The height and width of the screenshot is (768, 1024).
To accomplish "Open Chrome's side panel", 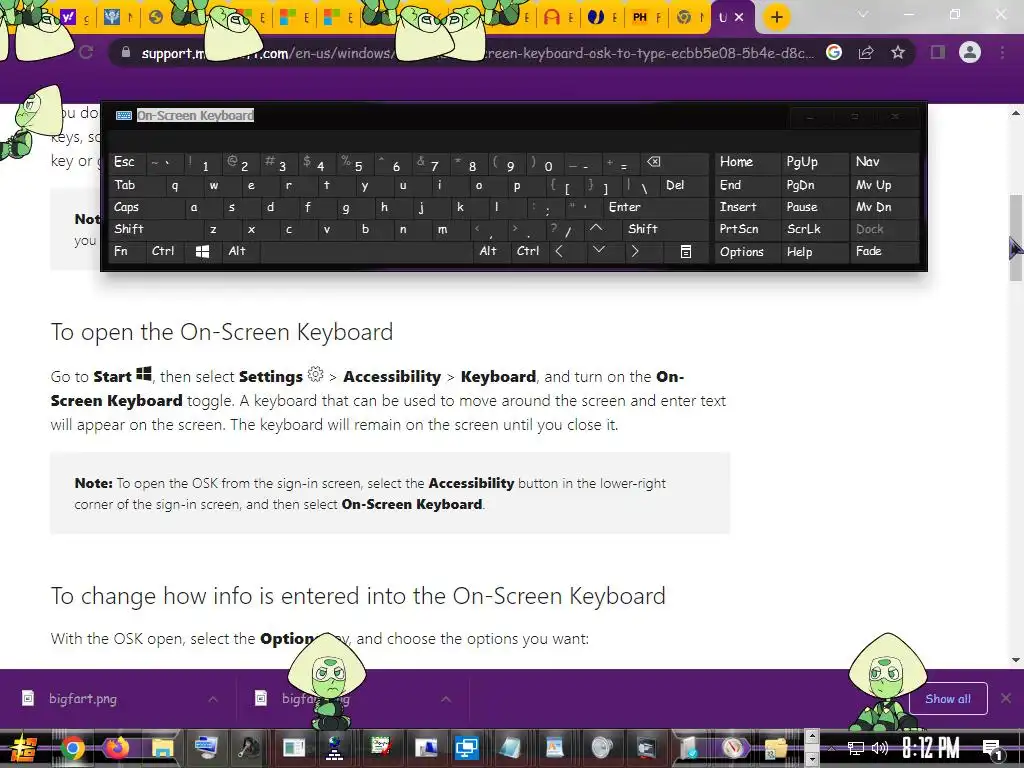I will point(938,52).
